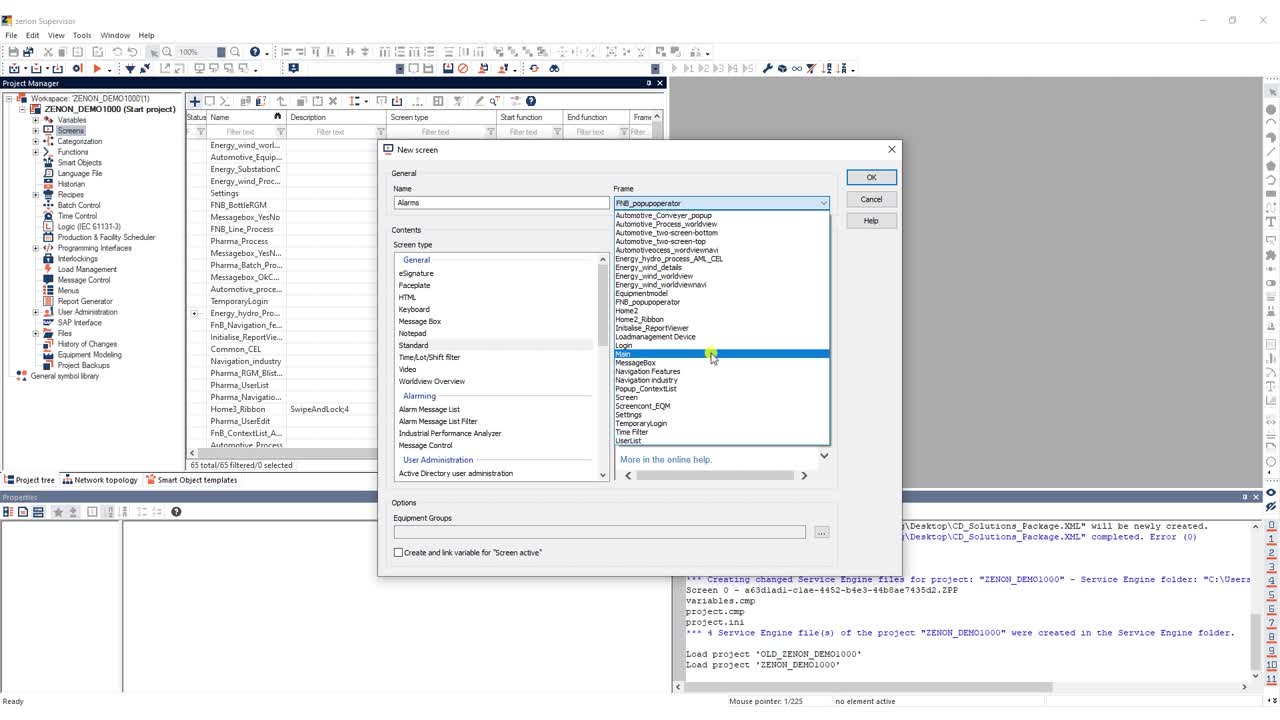Enable 'Create and link variable for Screen active'
The height and width of the screenshot is (720, 1280).
pos(398,552)
